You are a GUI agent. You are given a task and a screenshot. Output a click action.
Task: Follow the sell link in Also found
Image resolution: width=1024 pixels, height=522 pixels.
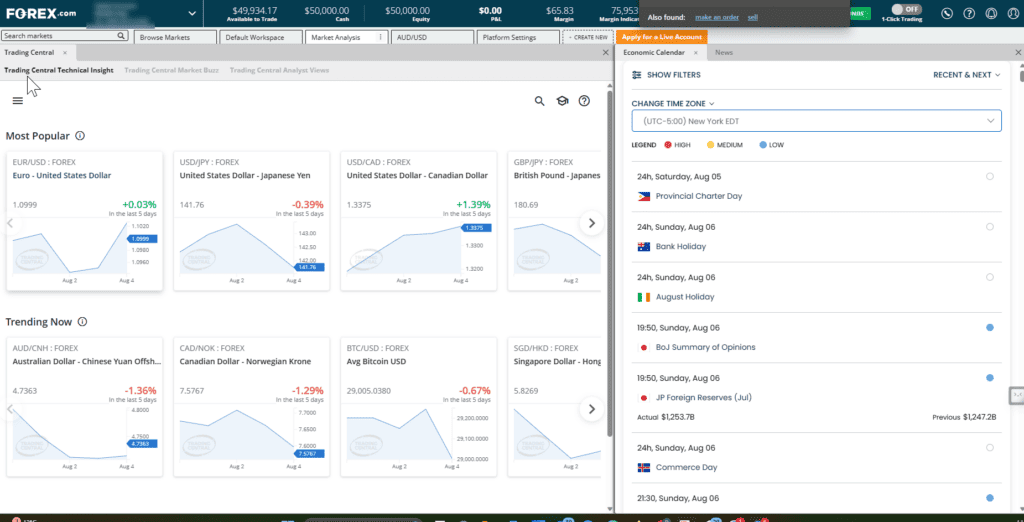(x=753, y=17)
